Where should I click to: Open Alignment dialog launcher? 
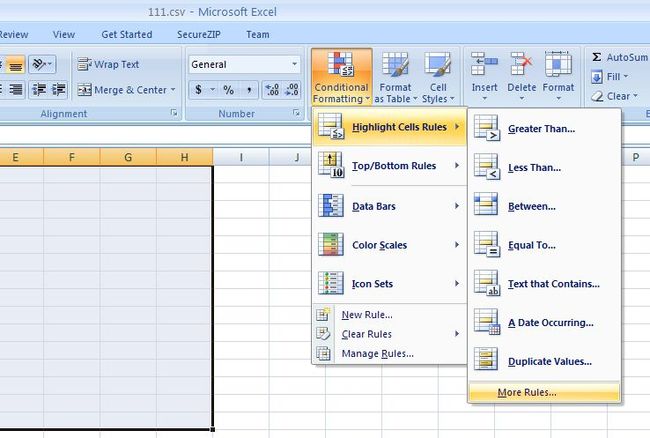click(174, 113)
